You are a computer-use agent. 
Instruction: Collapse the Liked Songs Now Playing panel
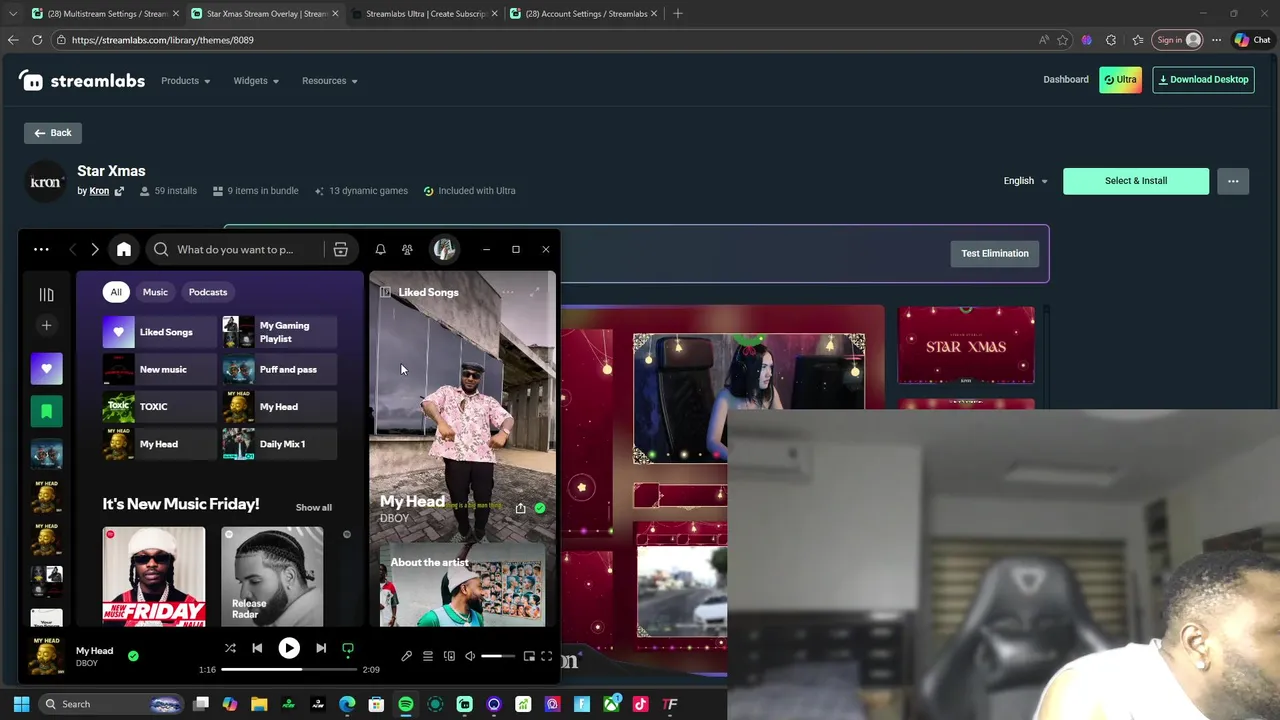(x=385, y=292)
